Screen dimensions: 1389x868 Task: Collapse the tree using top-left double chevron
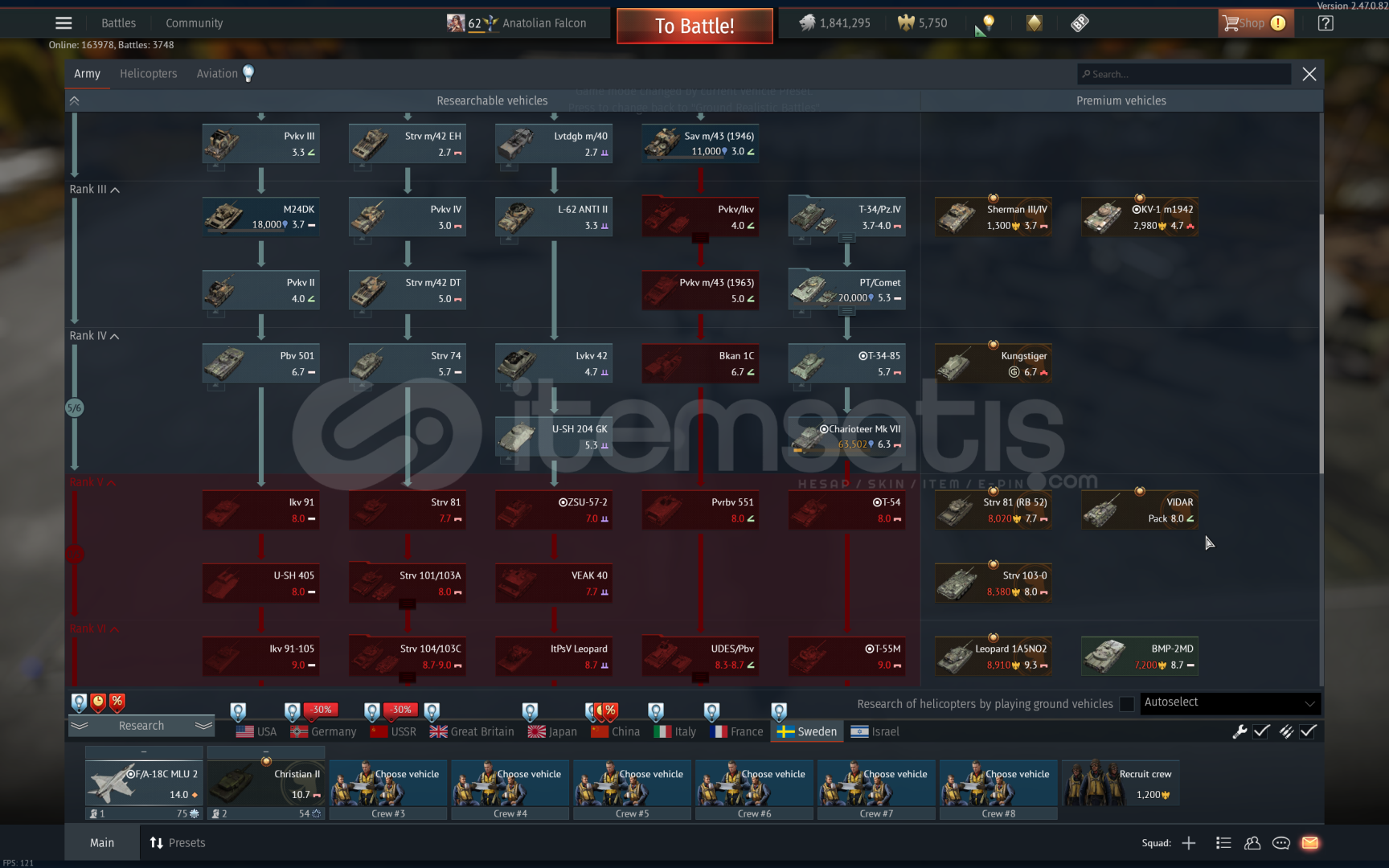pyautogui.click(x=74, y=100)
